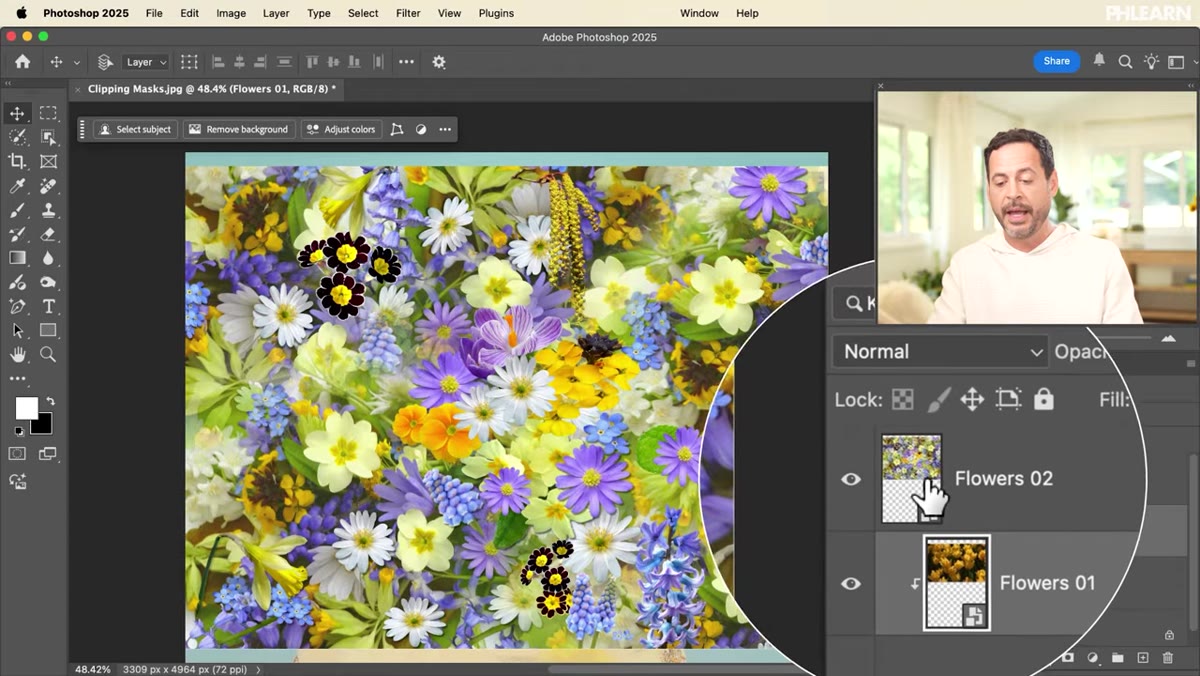Image resolution: width=1200 pixels, height=676 pixels.
Task: Click the adjustment circle icon in contextual bar
Action: (x=421, y=129)
